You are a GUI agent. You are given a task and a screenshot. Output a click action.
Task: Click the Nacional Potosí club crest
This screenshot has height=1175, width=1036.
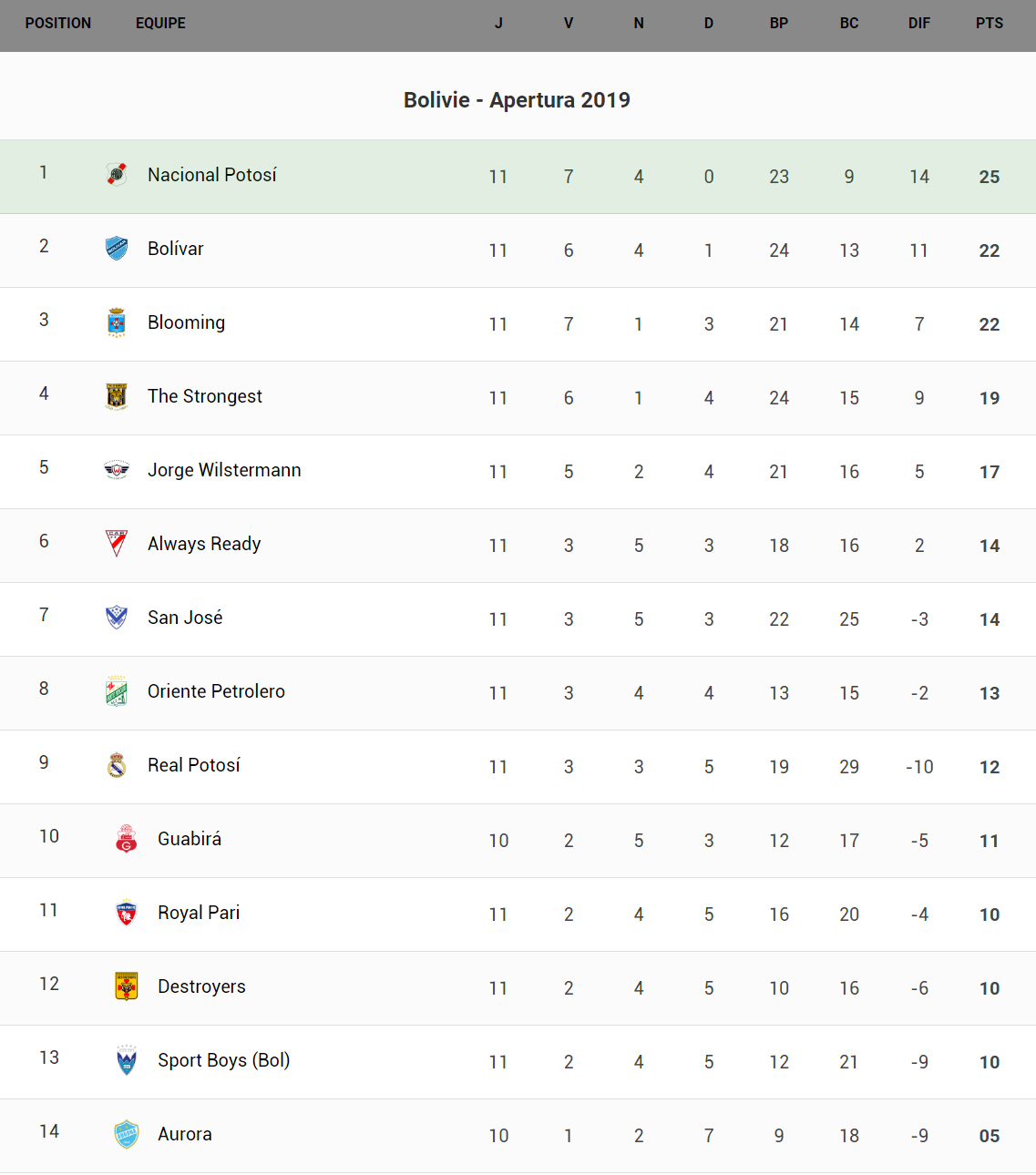117,174
